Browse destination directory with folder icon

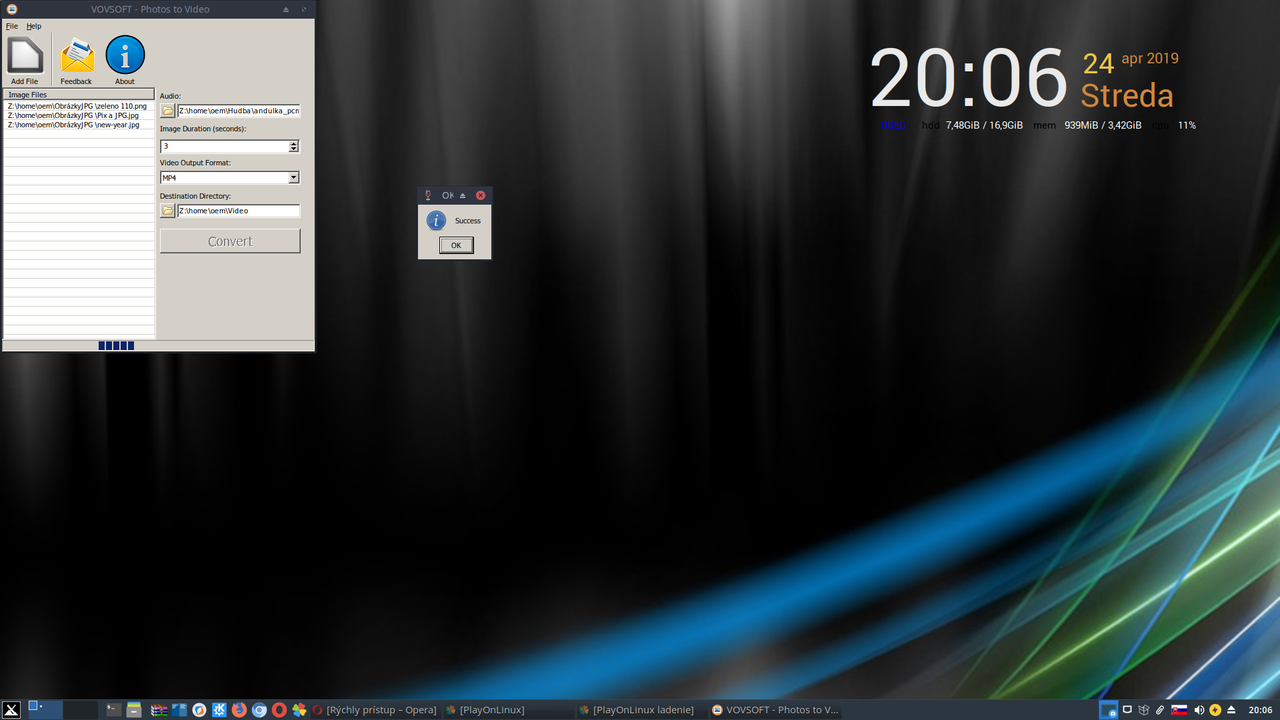(168, 211)
